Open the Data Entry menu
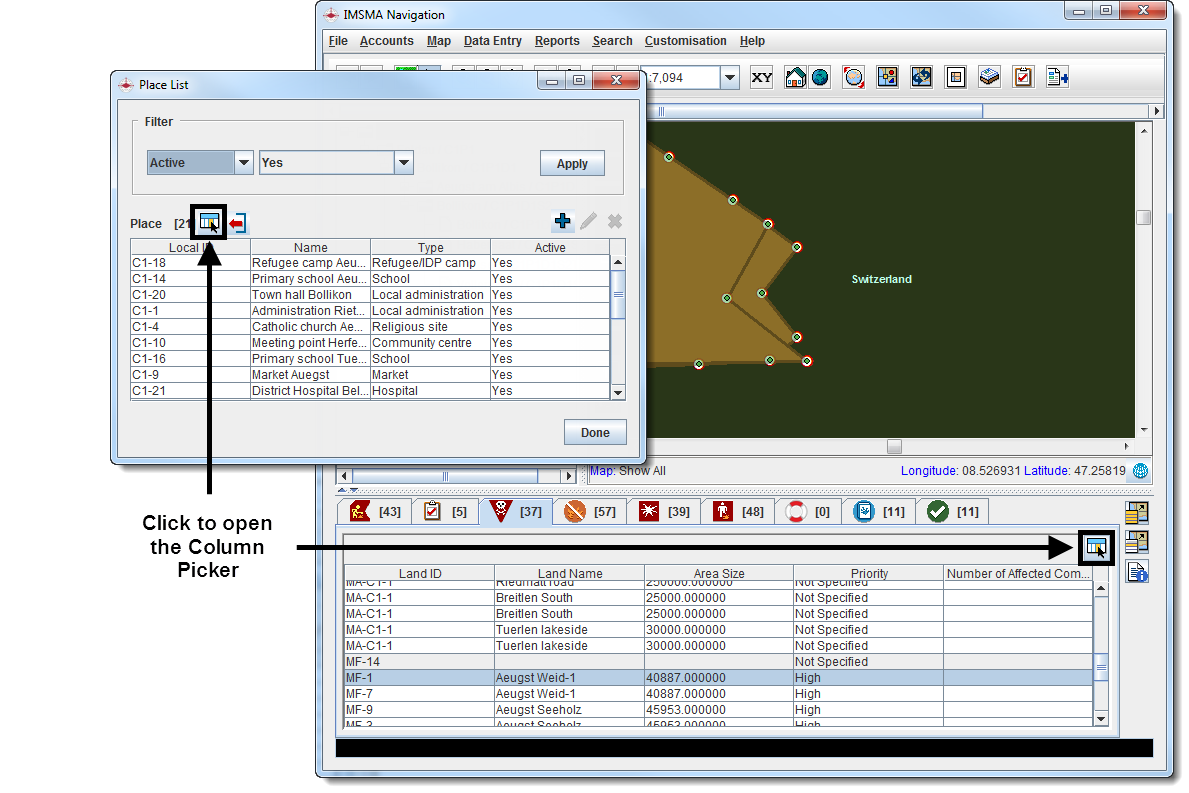The width and height of the screenshot is (1189, 793). pyautogui.click(x=492, y=41)
